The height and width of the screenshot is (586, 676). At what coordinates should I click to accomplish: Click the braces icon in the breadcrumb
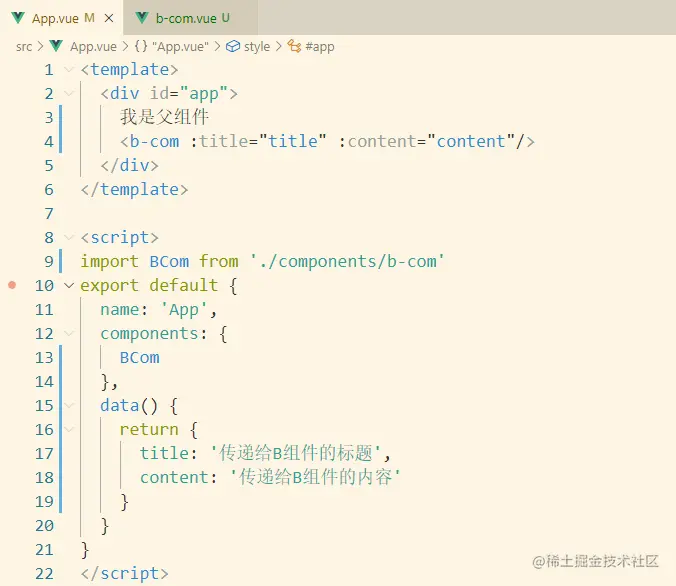coord(141,46)
